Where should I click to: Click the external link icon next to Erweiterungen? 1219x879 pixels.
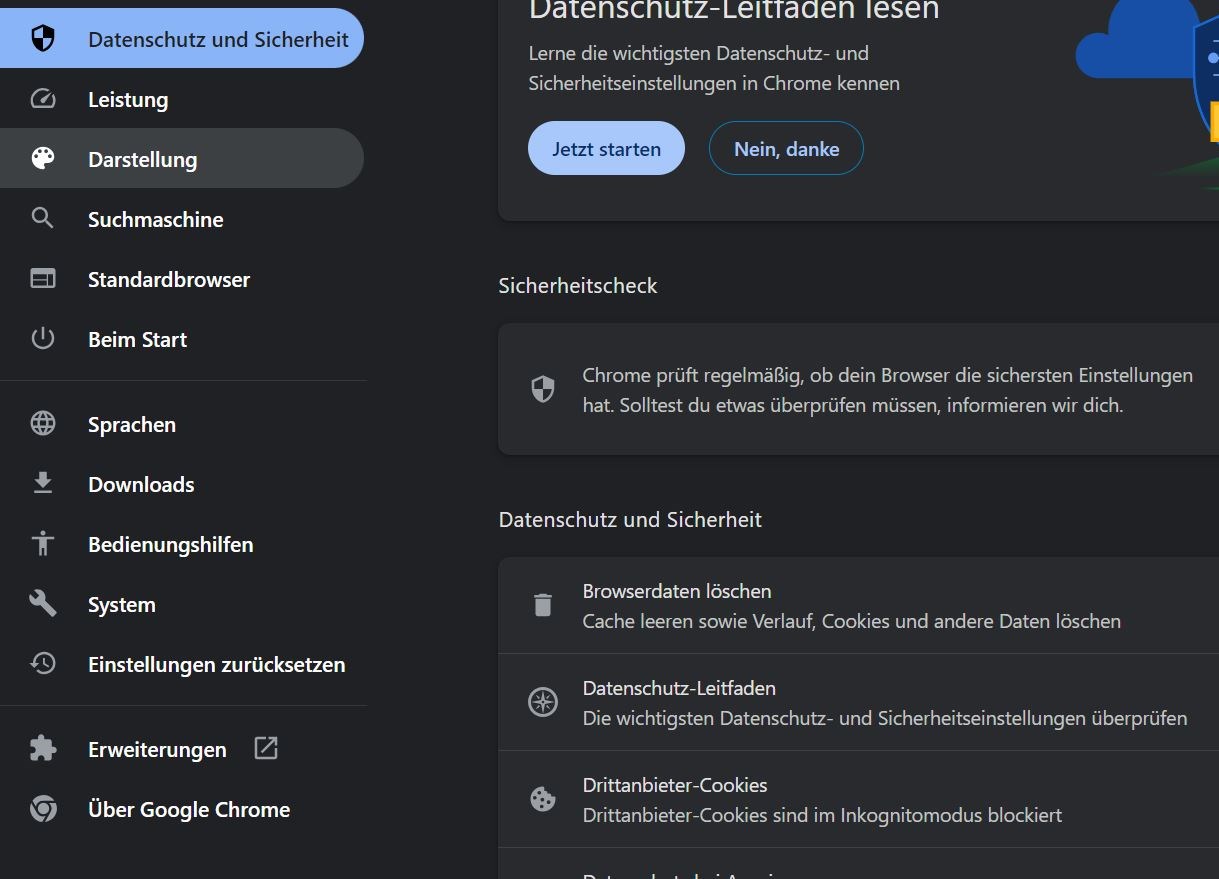266,748
